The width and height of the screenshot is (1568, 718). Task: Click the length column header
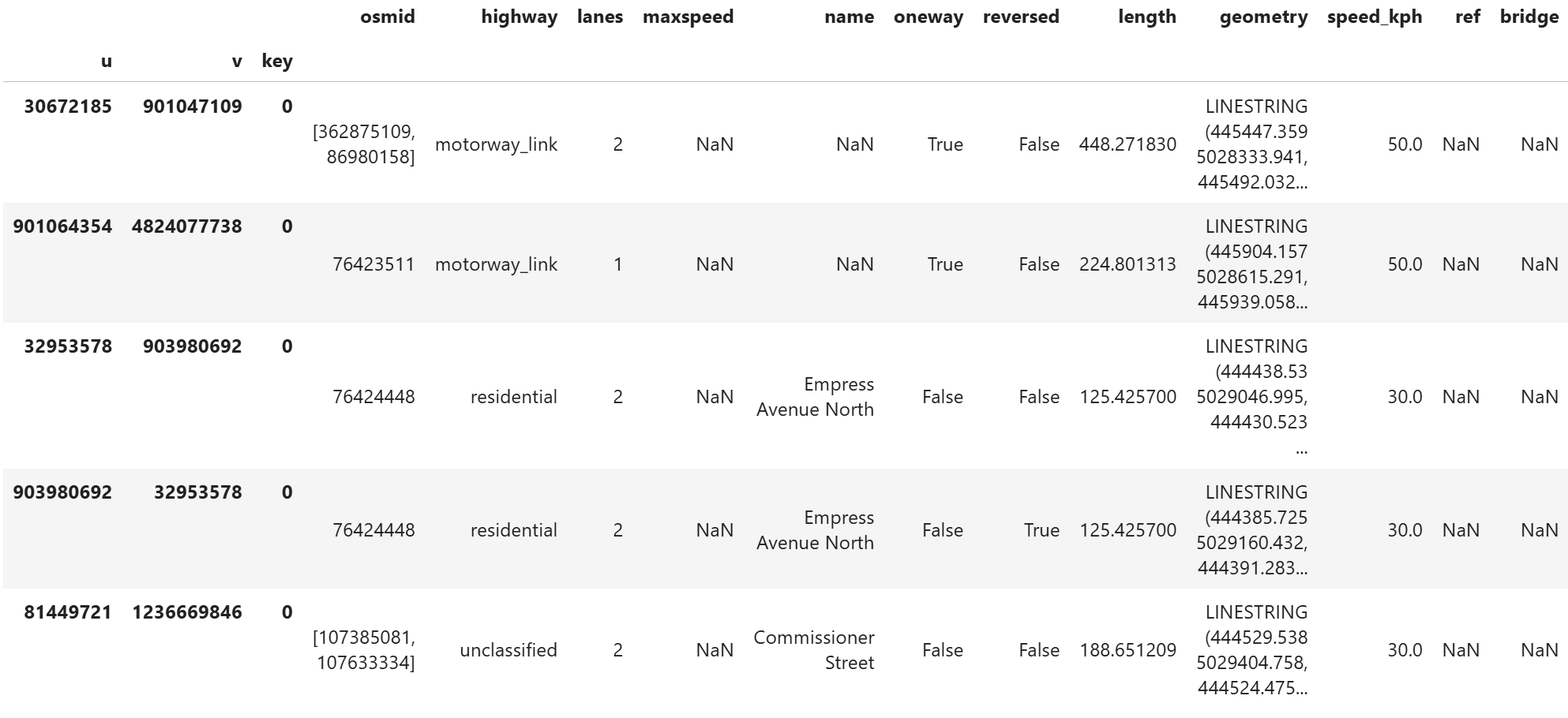coord(1146,17)
